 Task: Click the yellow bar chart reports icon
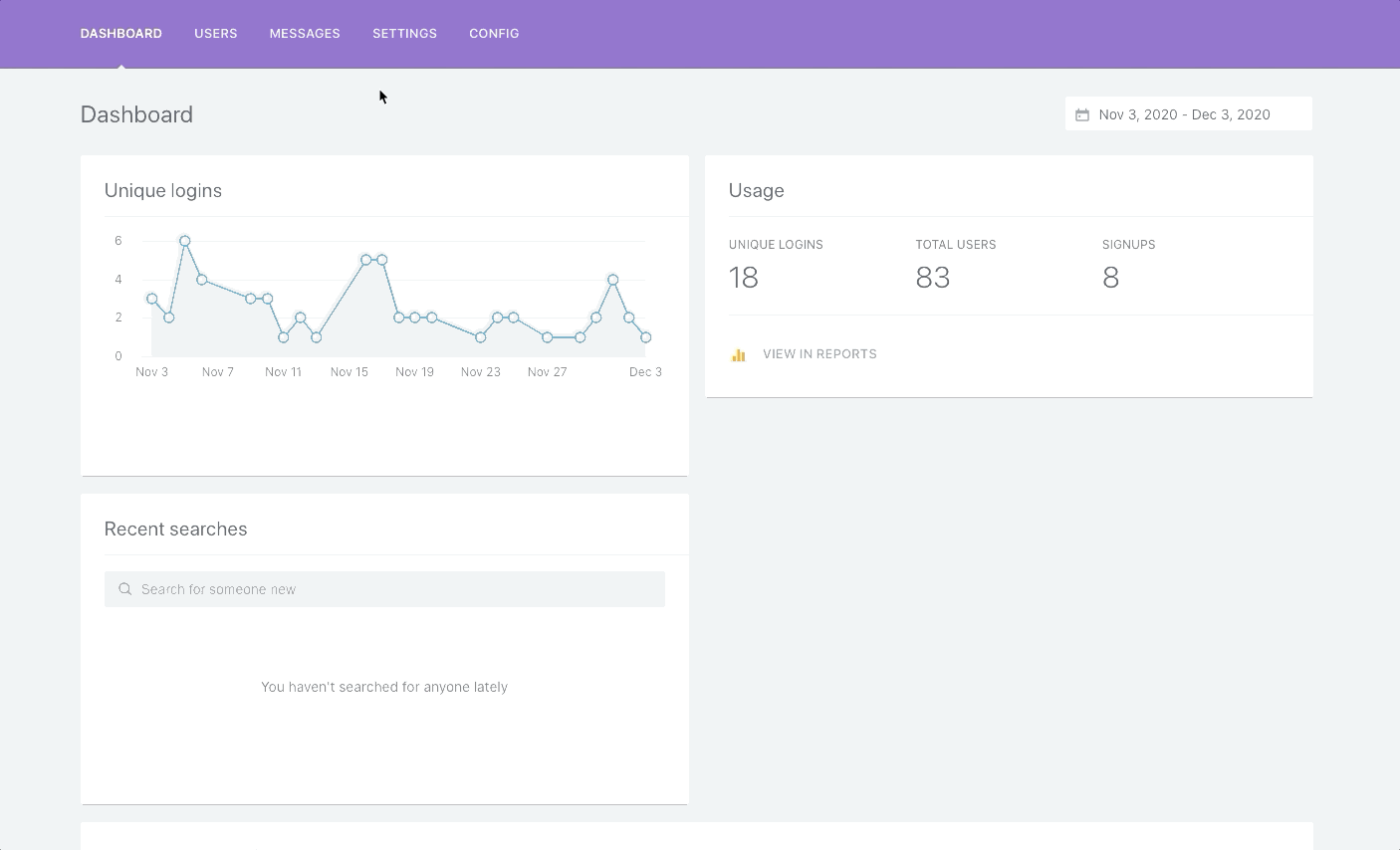pos(739,354)
